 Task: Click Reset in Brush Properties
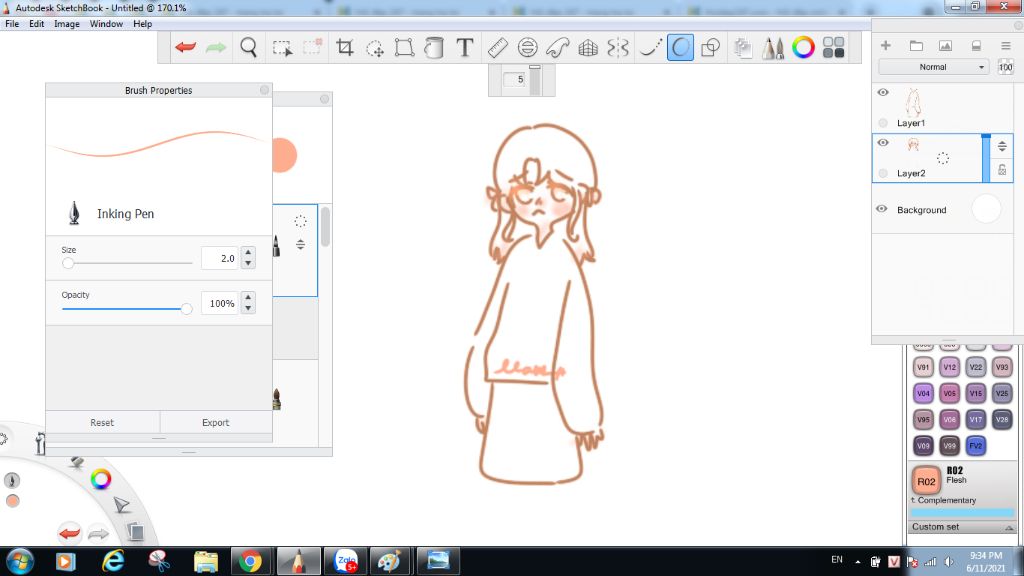point(102,423)
